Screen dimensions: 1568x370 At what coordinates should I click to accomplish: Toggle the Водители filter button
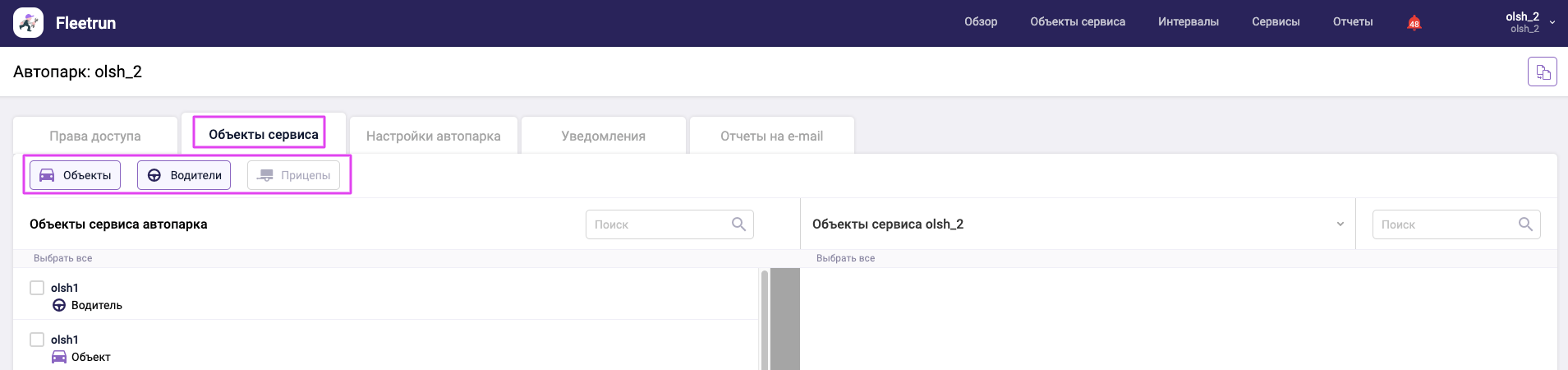[x=184, y=175]
